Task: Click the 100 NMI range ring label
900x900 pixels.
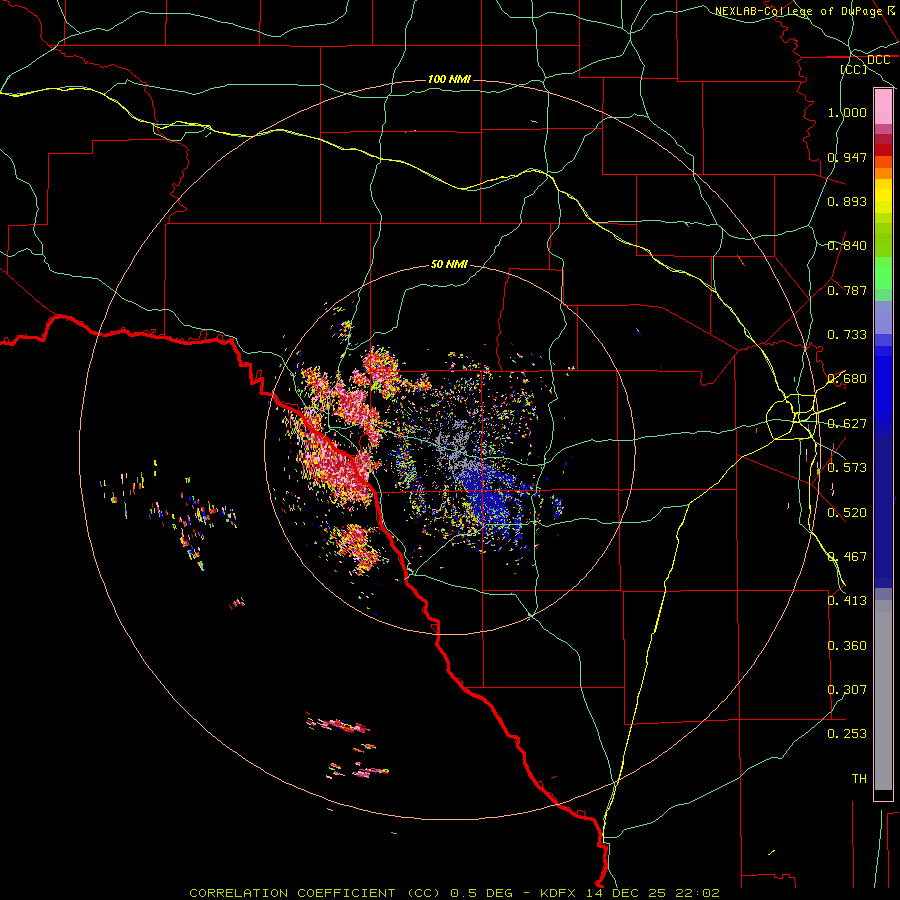Action: pyautogui.click(x=449, y=79)
